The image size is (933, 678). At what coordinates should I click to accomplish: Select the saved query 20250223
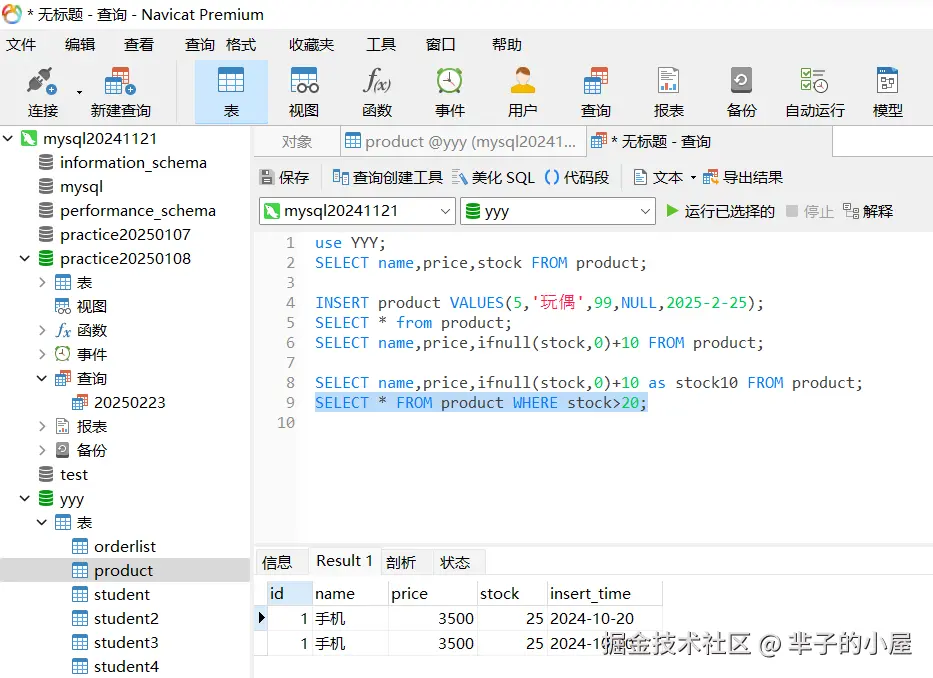coord(118,402)
